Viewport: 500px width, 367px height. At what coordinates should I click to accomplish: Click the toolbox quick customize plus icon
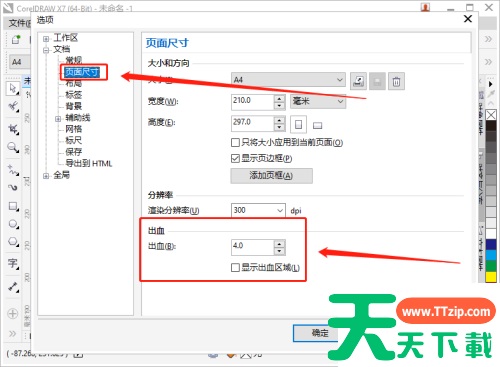(13, 314)
